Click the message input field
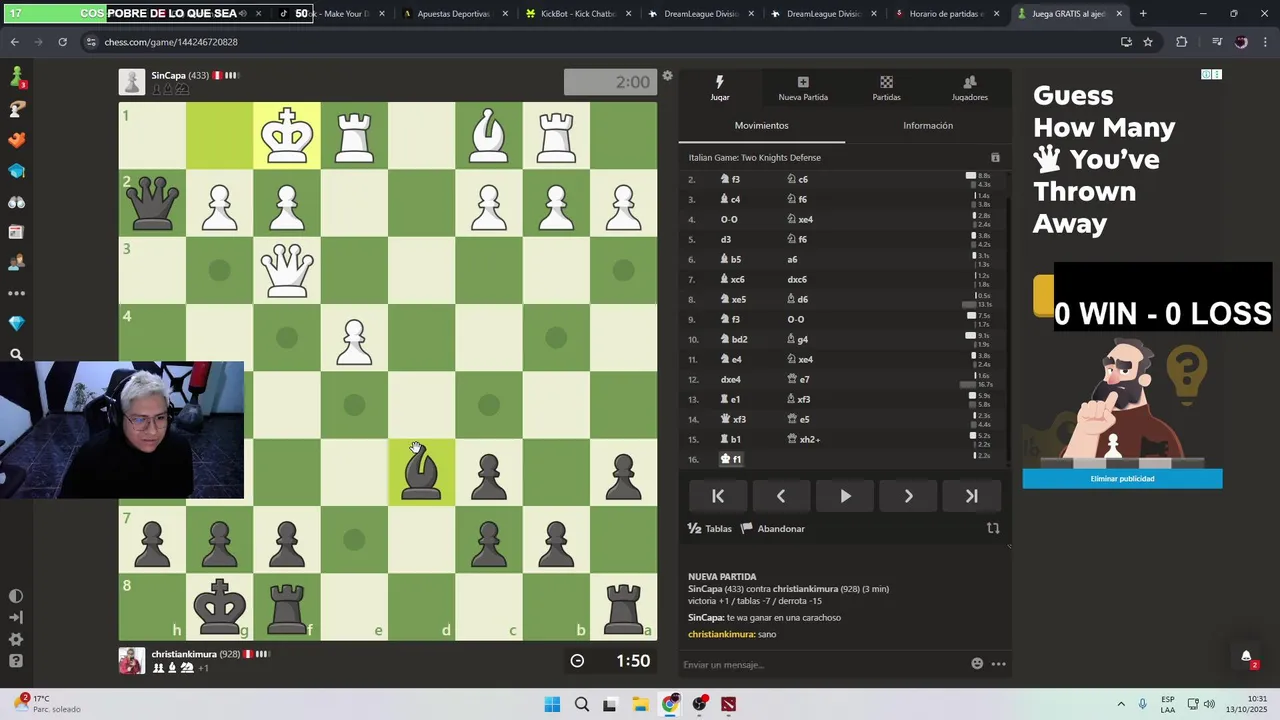The width and height of the screenshot is (1280, 720). (822, 665)
